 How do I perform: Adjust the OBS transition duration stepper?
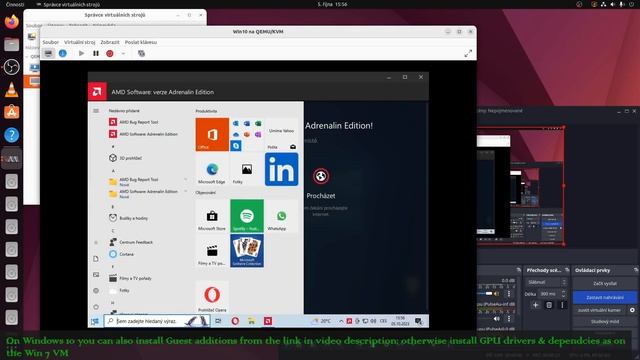pos(564,293)
